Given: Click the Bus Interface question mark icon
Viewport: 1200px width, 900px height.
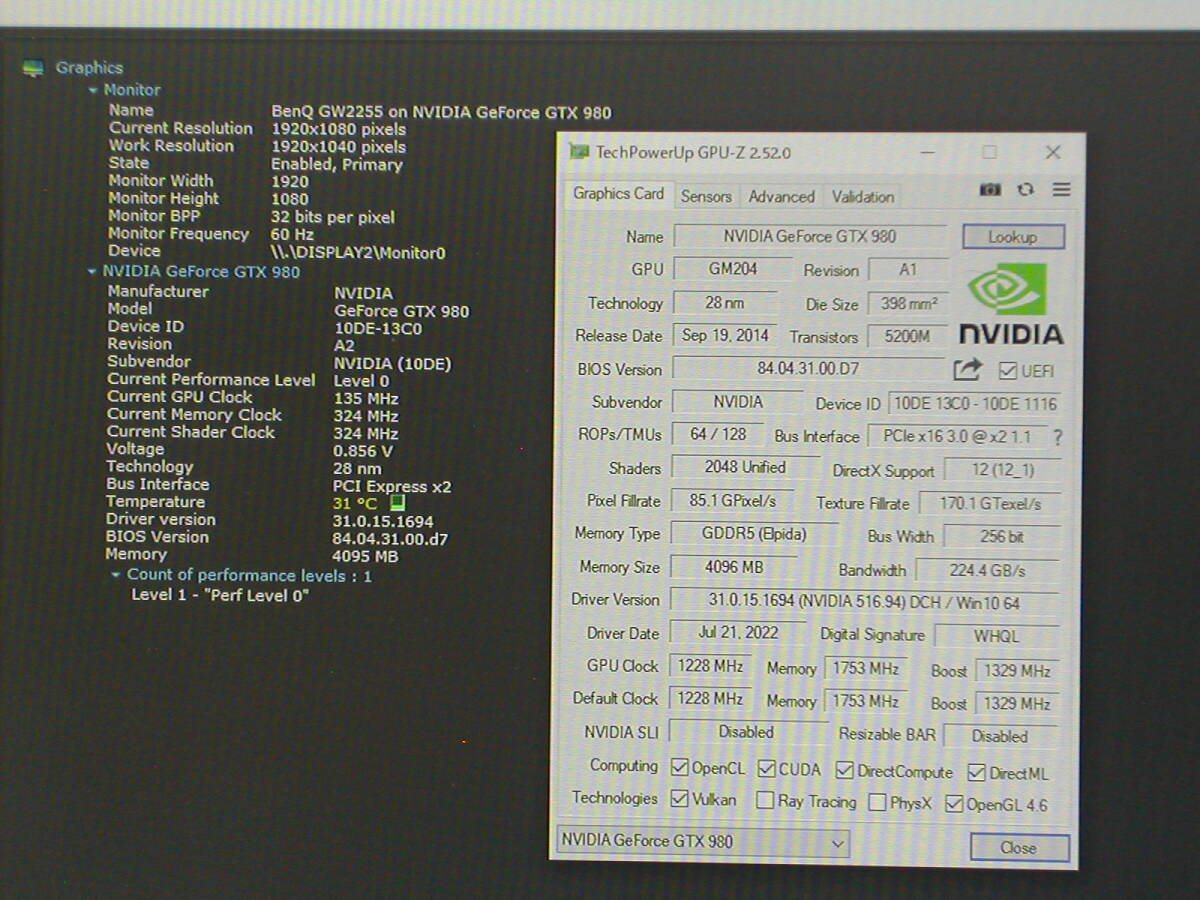Looking at the screenshot, I should coord(1058,438).
